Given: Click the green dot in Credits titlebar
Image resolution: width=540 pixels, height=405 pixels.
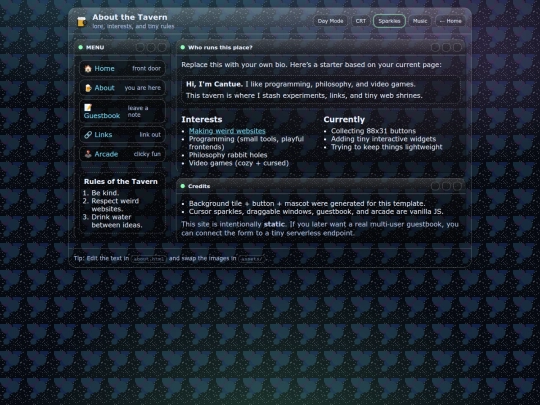Looking at the screenshot, I should click(183, 186).
